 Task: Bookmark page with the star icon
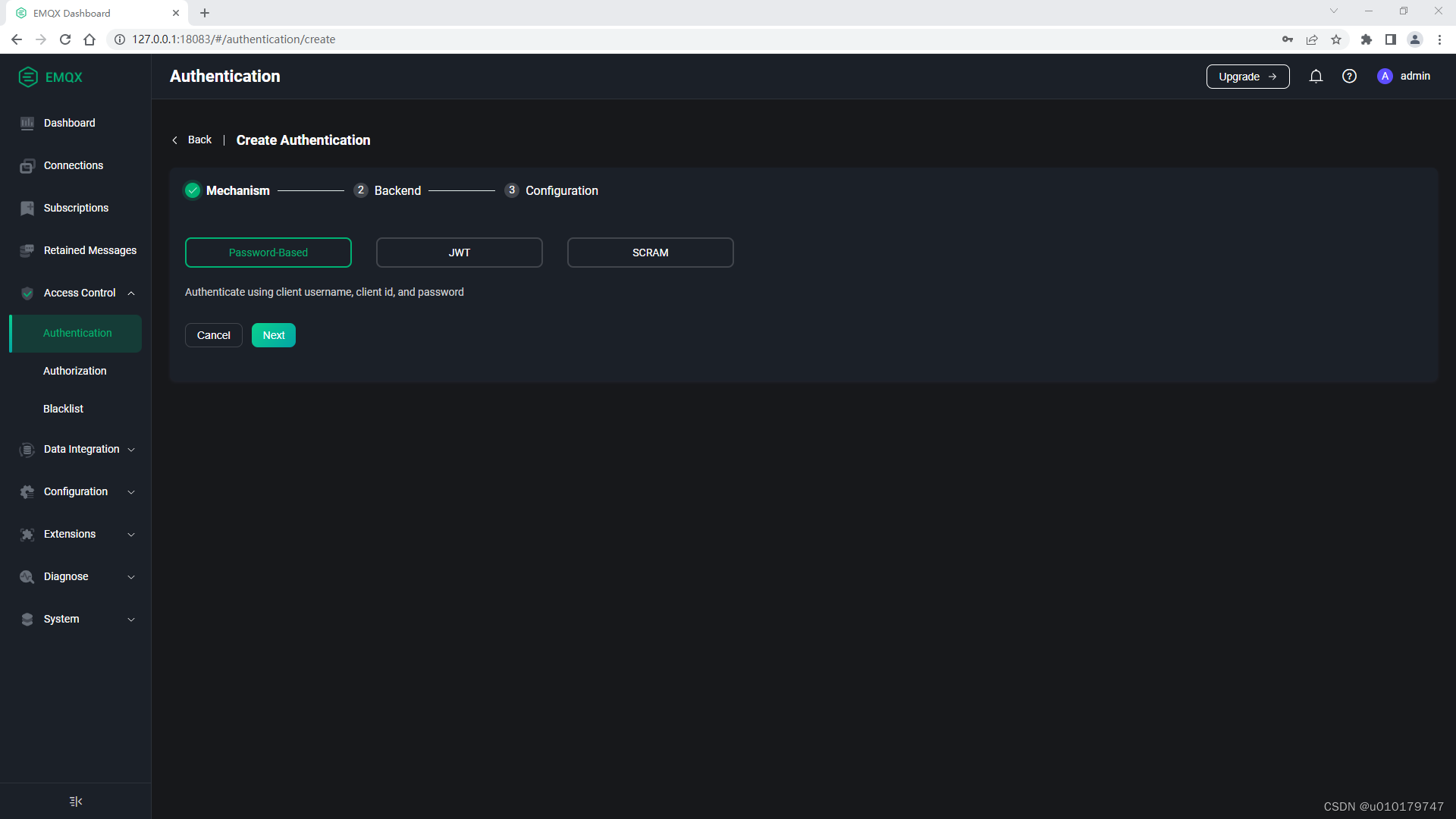pos(1336,39)
